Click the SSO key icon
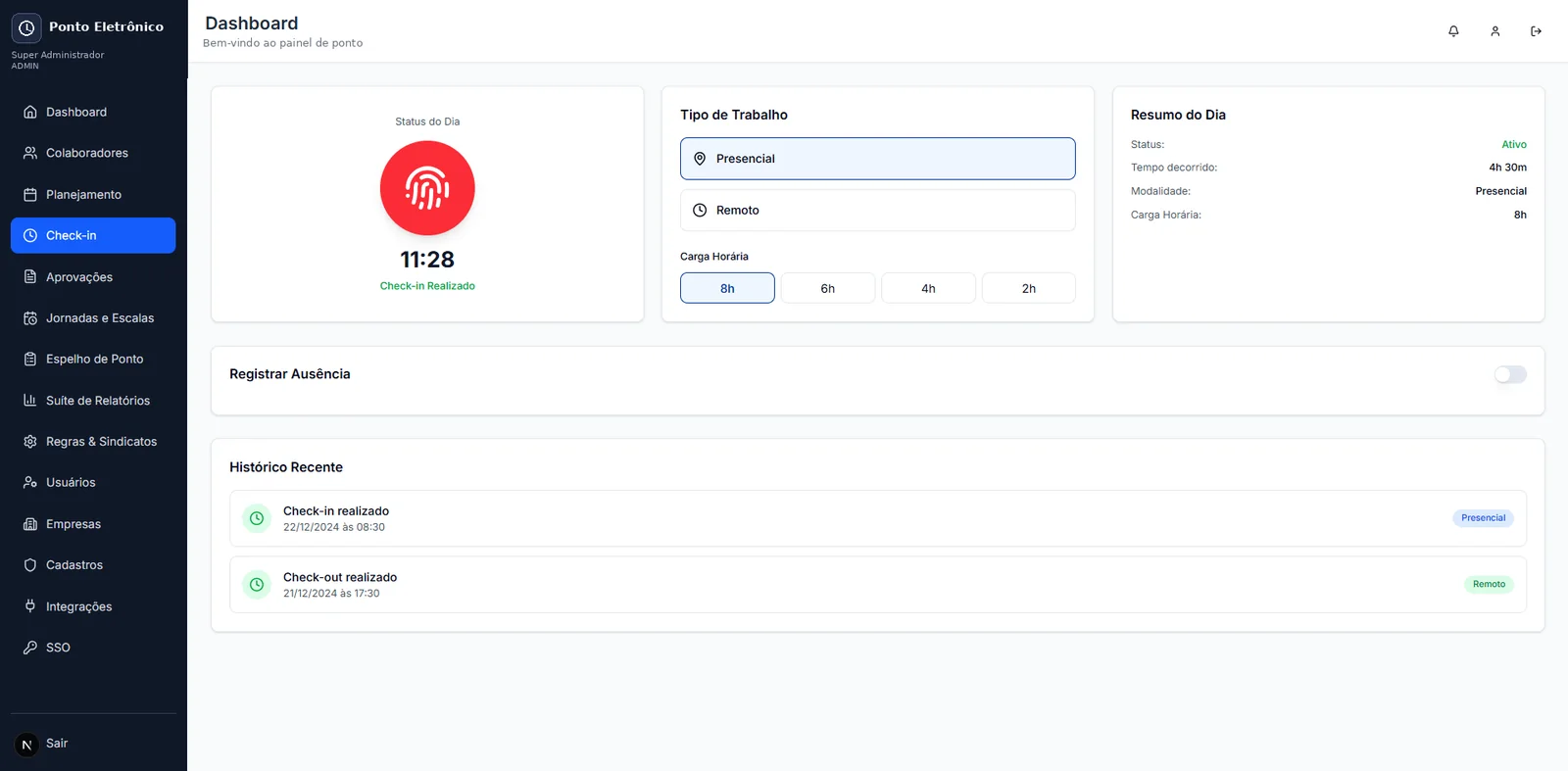Screen dimensions: 1568x771 [30, 648]
